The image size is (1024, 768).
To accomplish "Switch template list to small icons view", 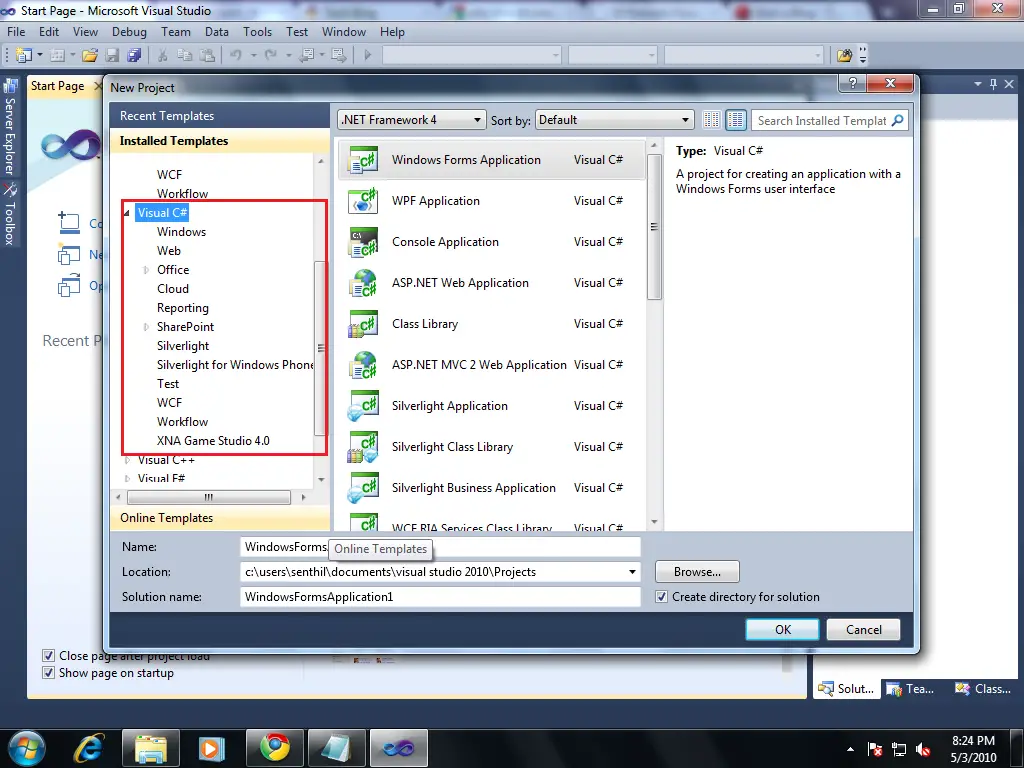I will click(x=711, y=120).
